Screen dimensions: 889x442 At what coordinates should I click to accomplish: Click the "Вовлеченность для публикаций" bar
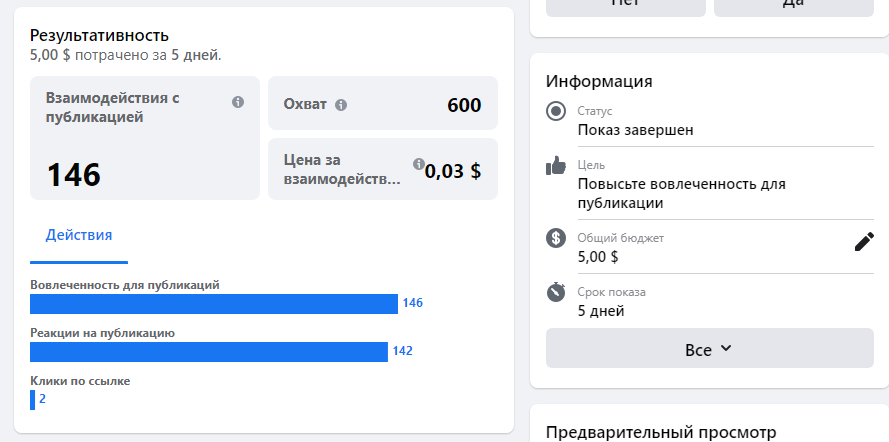213,304
